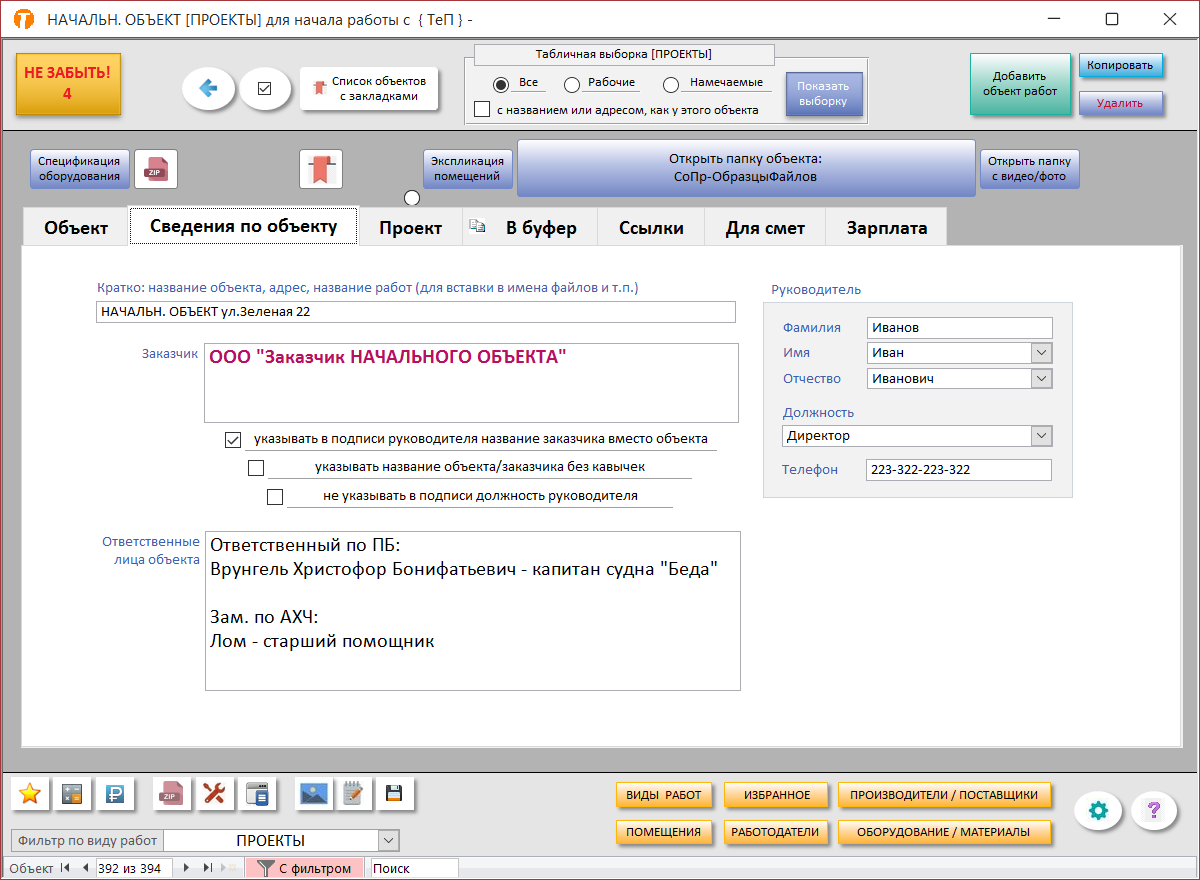Image resolution: width=1200 pixels, height=880 pixels.
Task: Open the image picture icon
Action: point(314,794)
